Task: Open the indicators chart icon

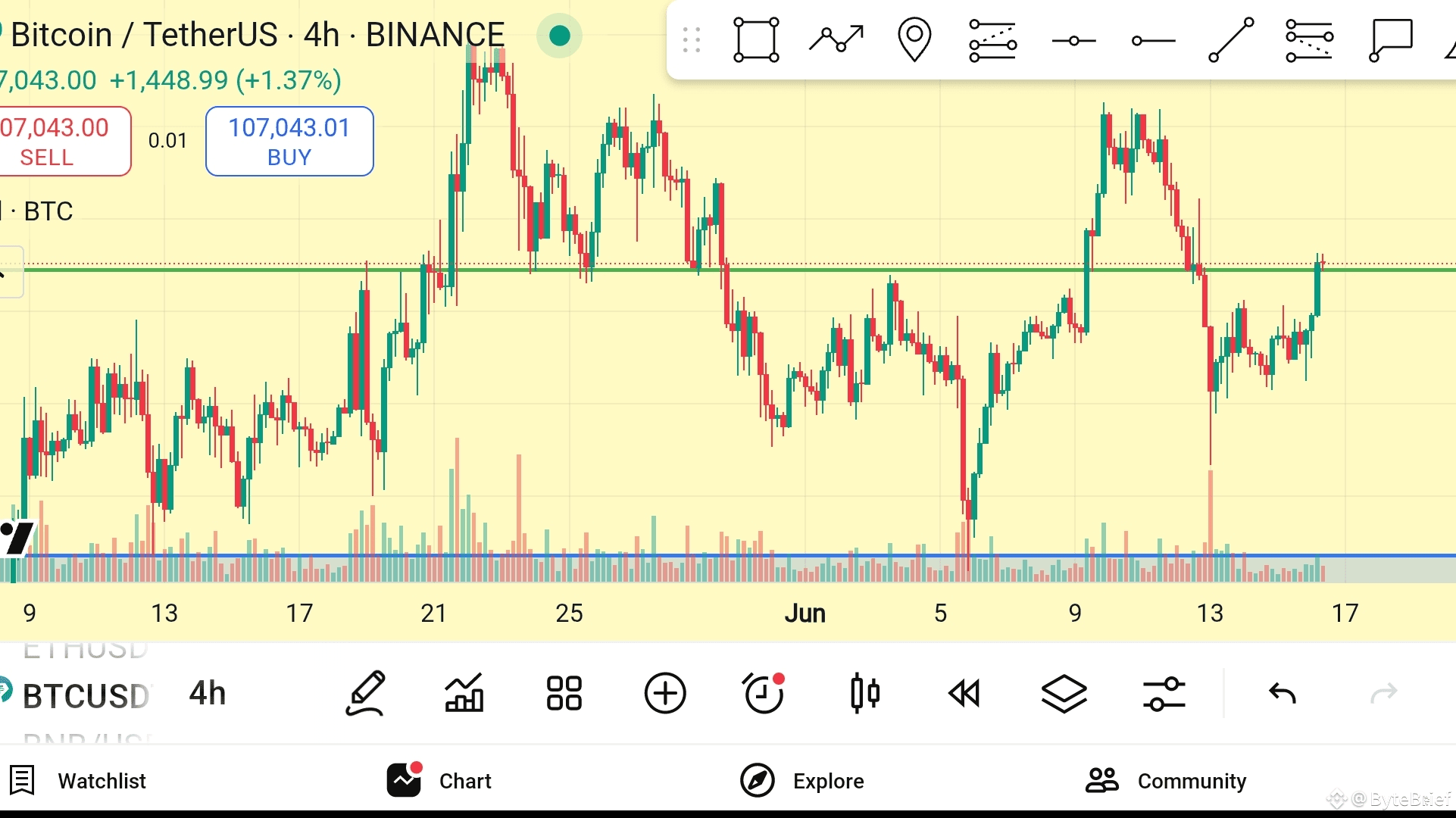Action: coord(464,693)
